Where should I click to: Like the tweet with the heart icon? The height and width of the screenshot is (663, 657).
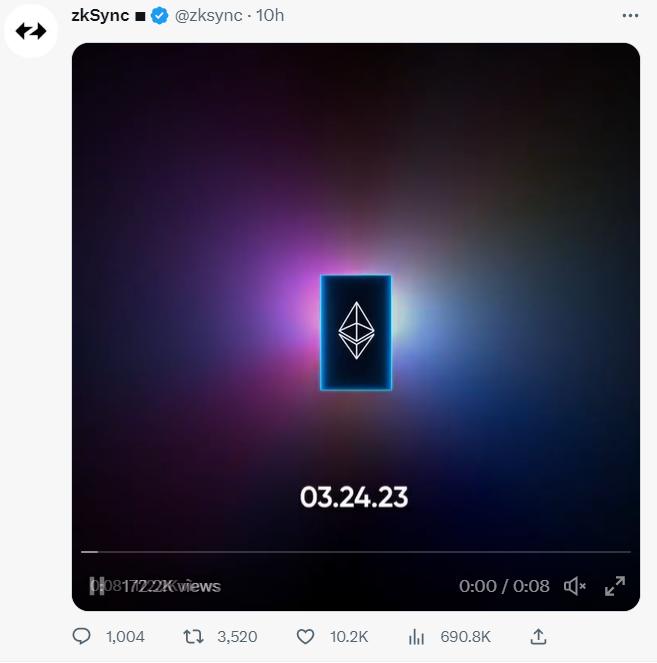[306, 637]
